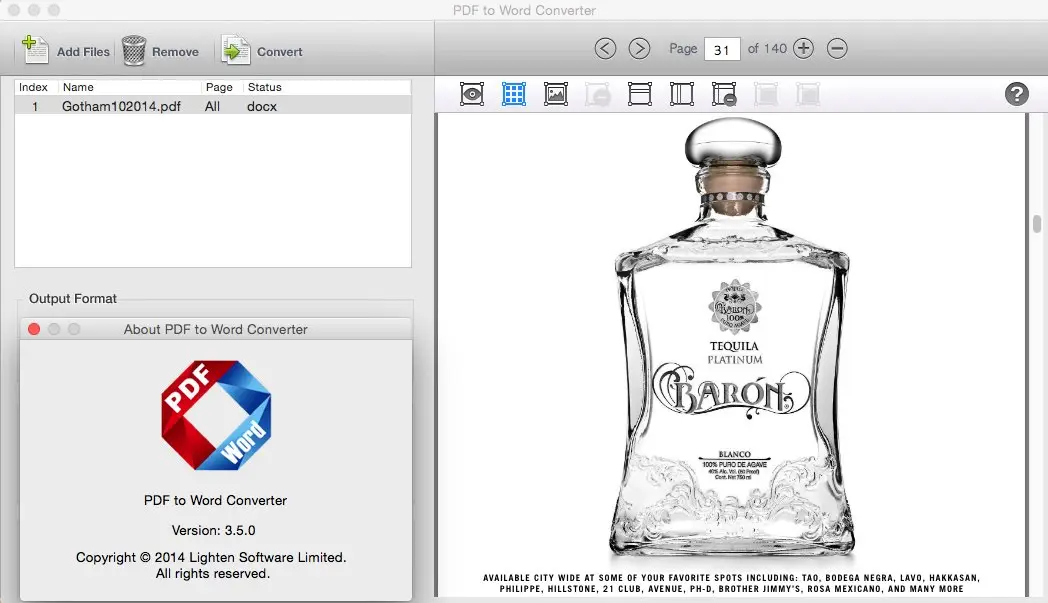Close the About PDF to Word Converter window
Image resolution: width=1048 pixels, height=603 pixels.
34,329
